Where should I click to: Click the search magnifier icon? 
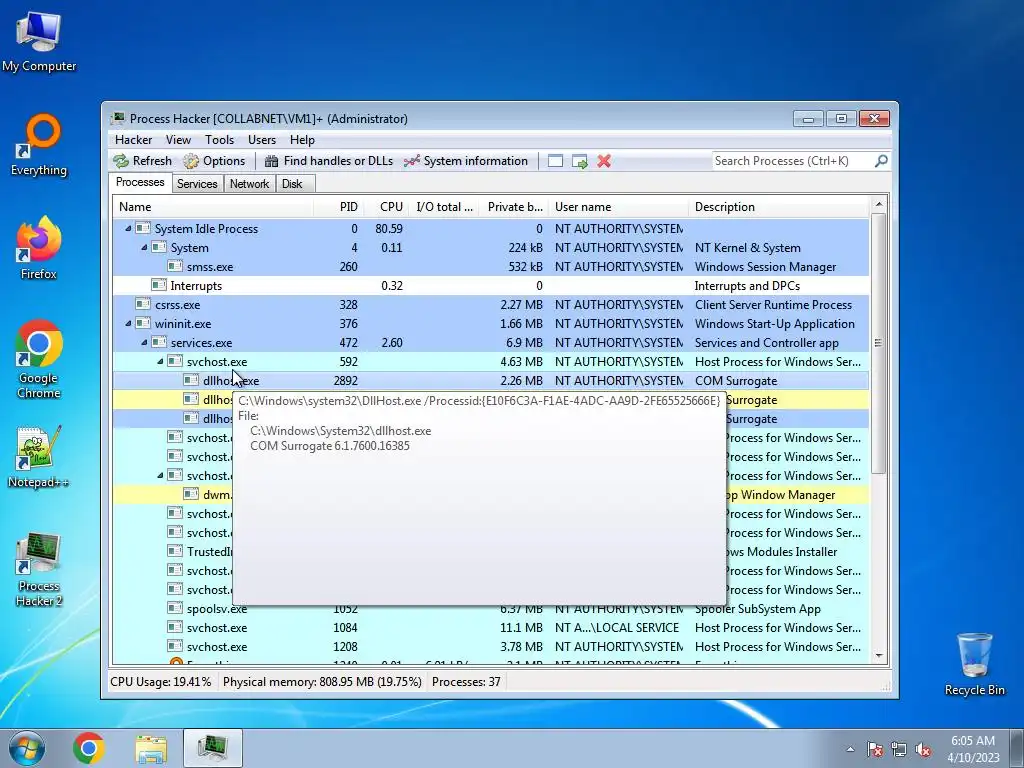pos(881,161)
